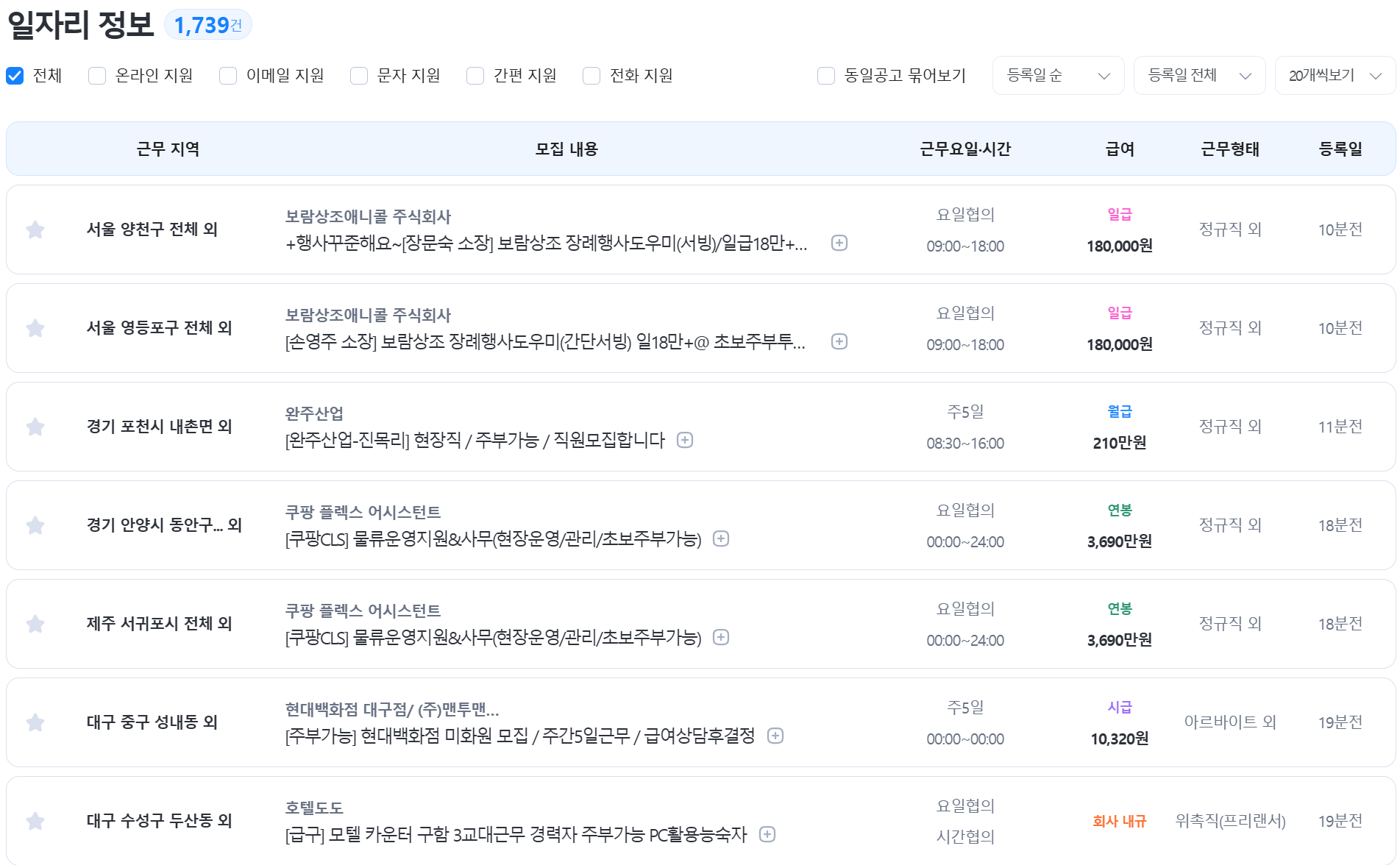Toggle the 문자 지원 checkbox
This screenshot has width=1400, height=868.
click(x=359, y=76)
